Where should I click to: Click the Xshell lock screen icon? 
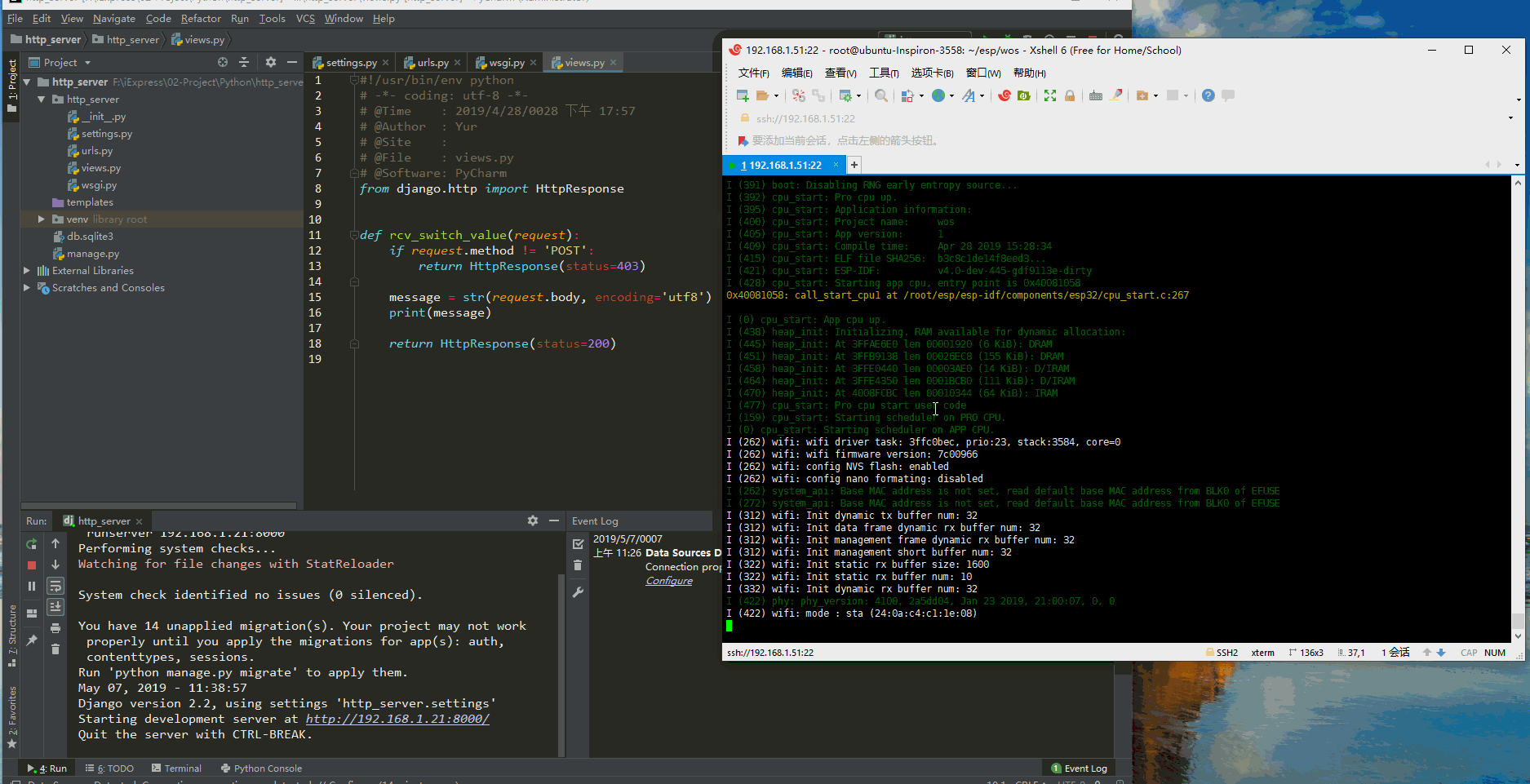[1070, 96]
